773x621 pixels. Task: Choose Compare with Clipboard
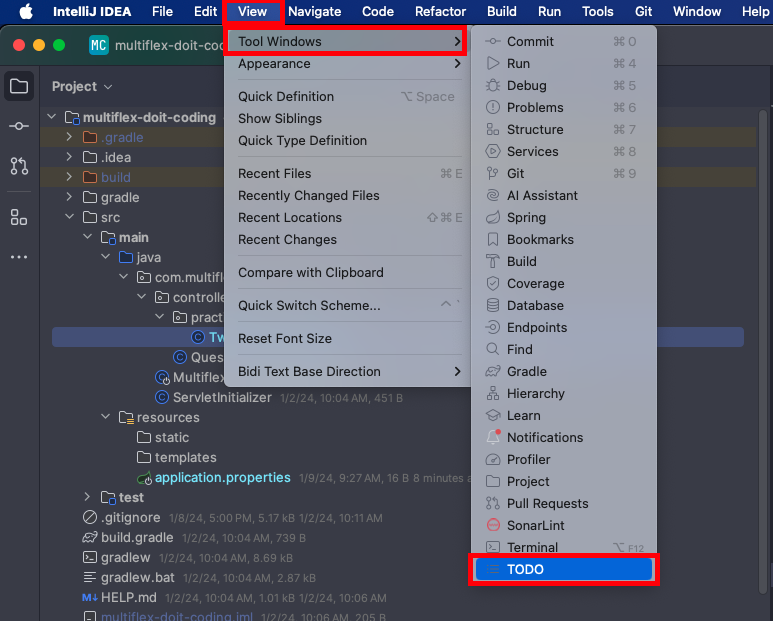(350, 273)
